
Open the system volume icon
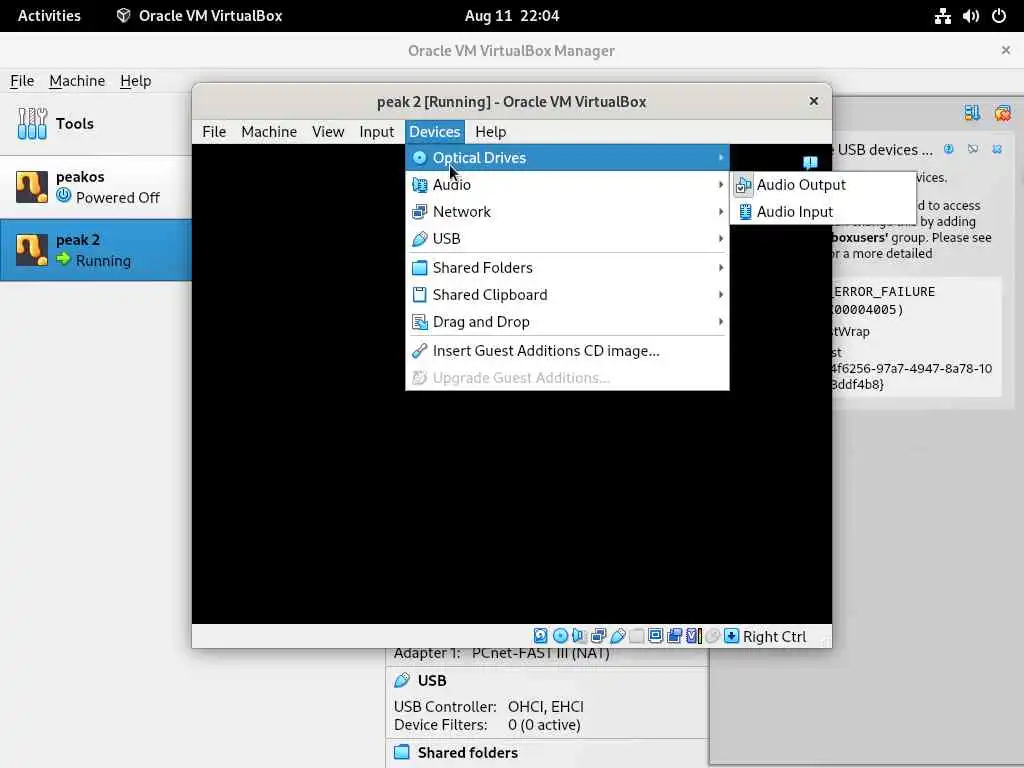coord(970,16)
